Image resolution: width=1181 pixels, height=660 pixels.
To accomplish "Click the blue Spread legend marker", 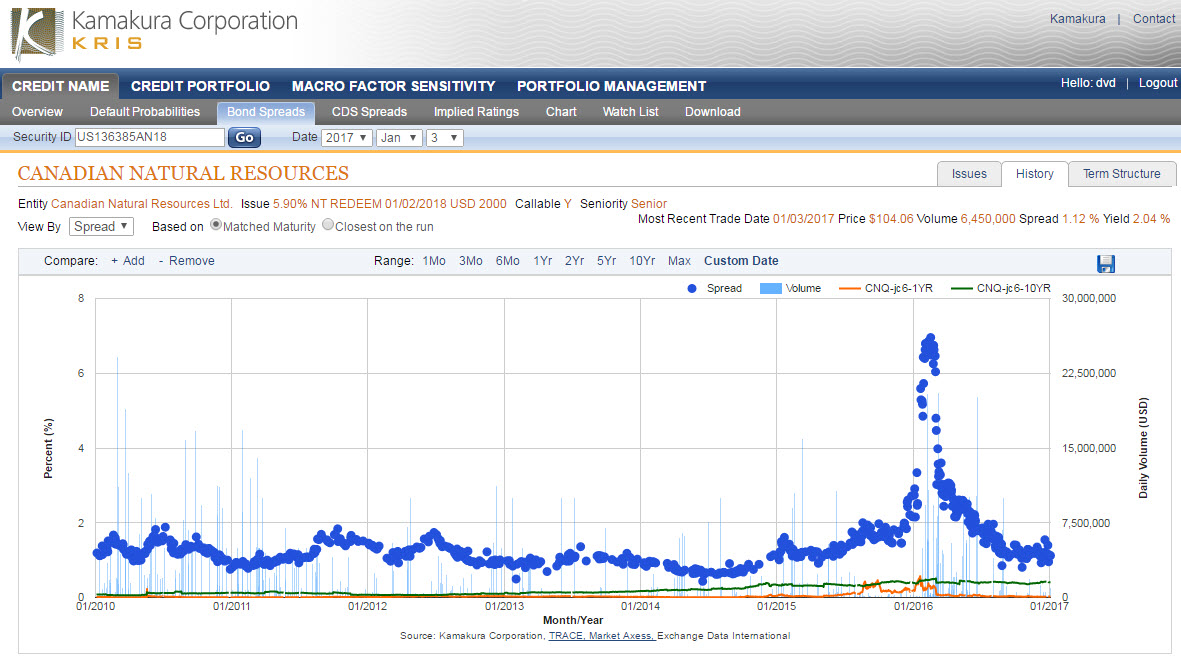I will pos(691,288).
